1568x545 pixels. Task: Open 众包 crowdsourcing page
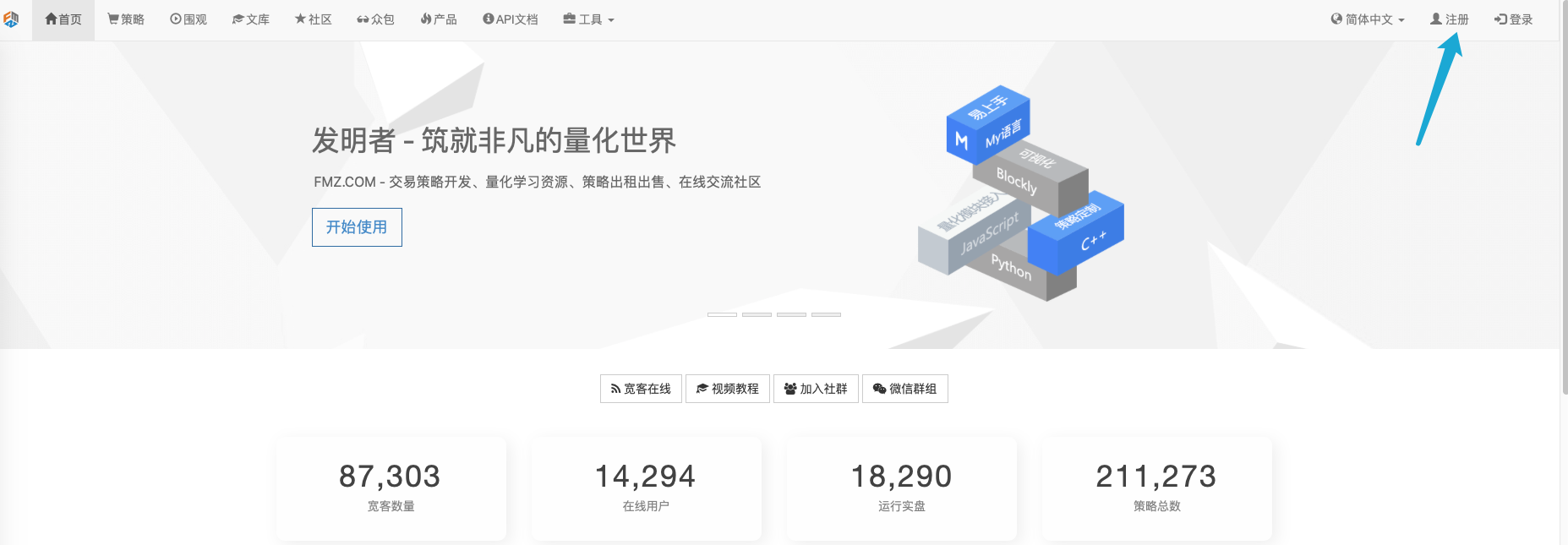[375, 19]
